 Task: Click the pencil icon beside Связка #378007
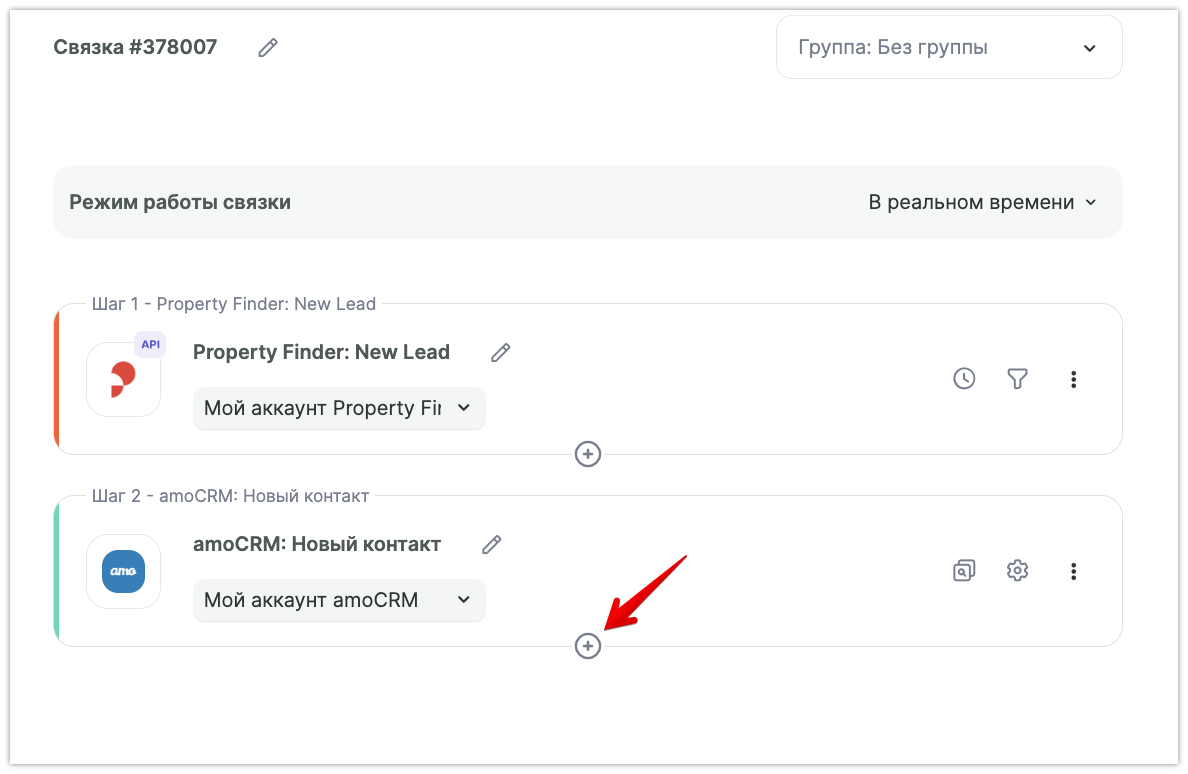click(267, 47)
